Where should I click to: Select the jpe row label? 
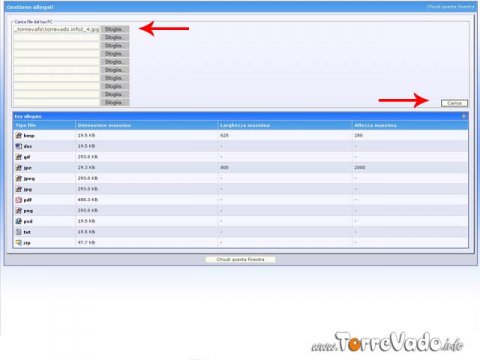click(28, 168)
